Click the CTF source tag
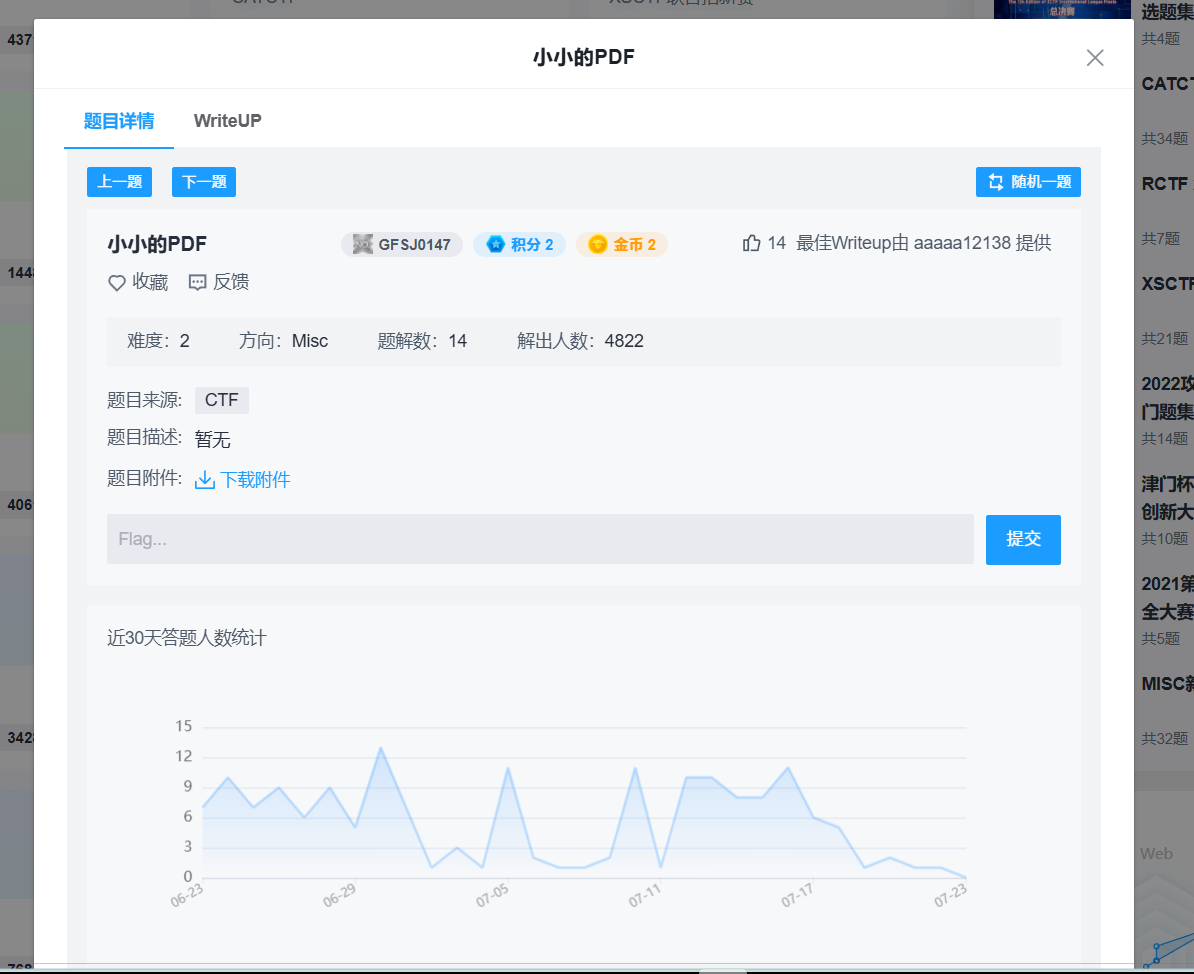Screen dimensions: 1194x974 [221, 399]
